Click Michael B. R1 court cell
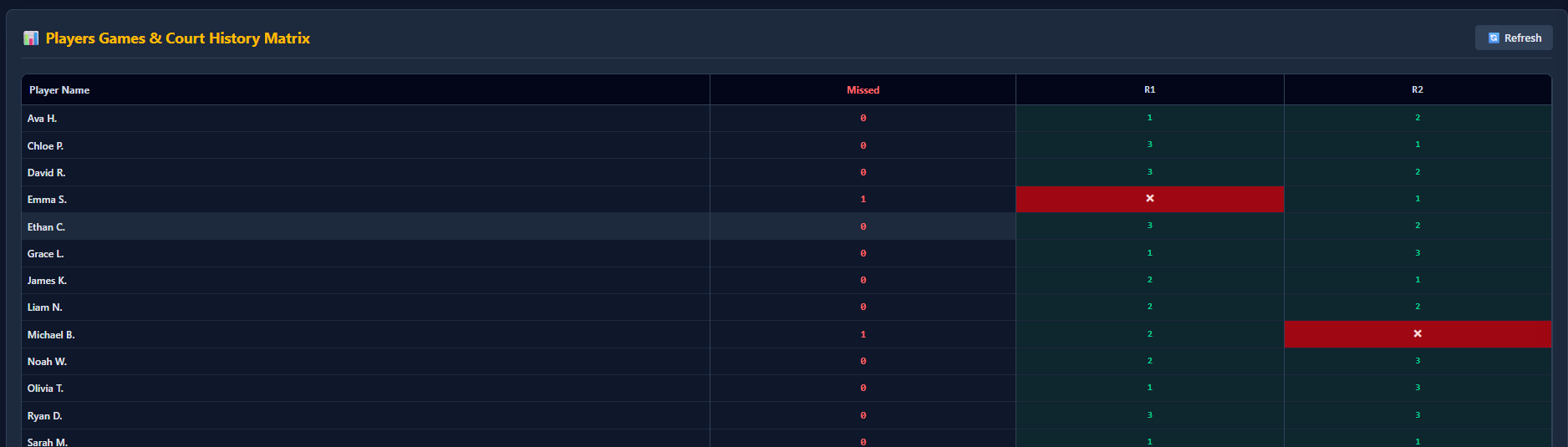 (x=1150, y=334)
